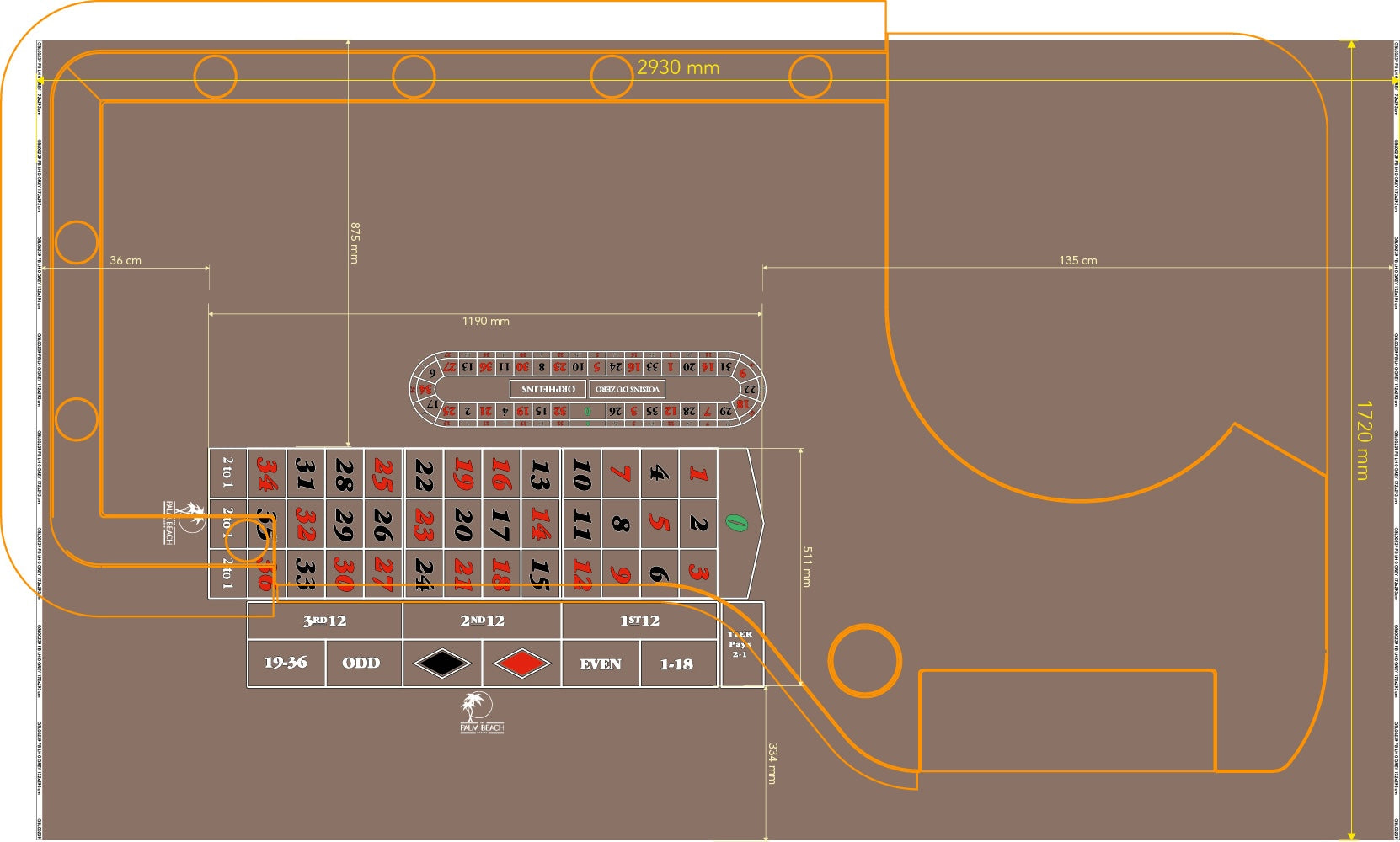This screenshot has width=1400, height=842.
Task: Select the 36 cm dimension label
Action: [126, 260]
